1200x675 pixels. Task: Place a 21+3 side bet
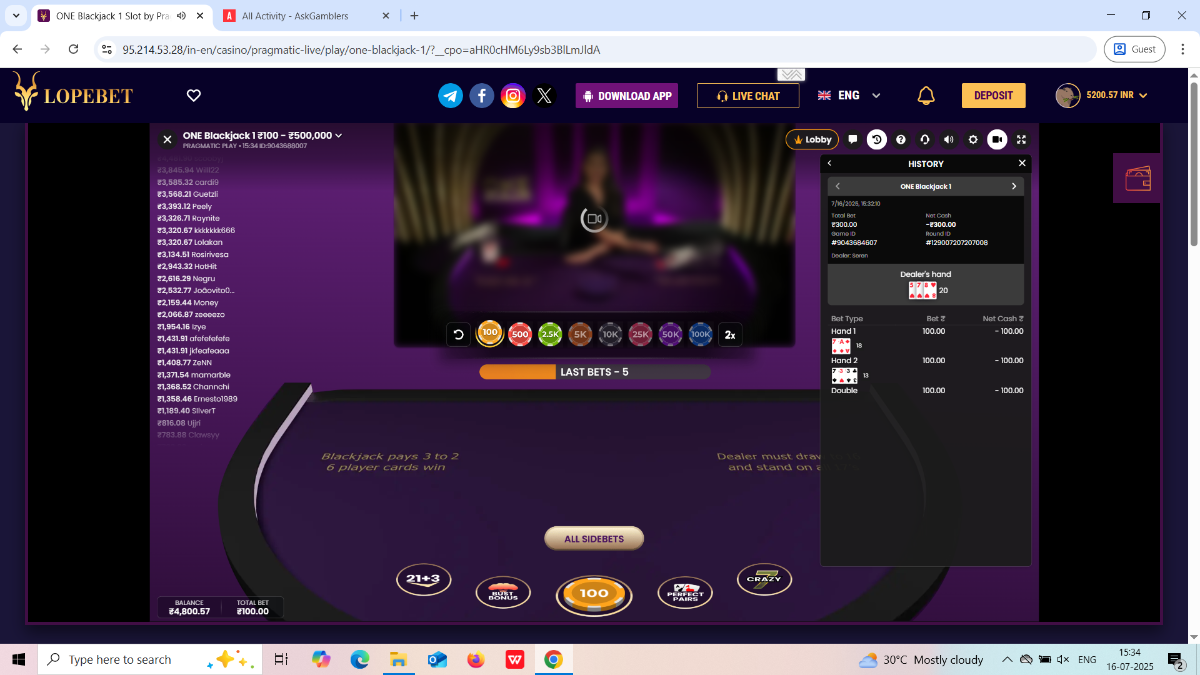(x=424, y=579)
